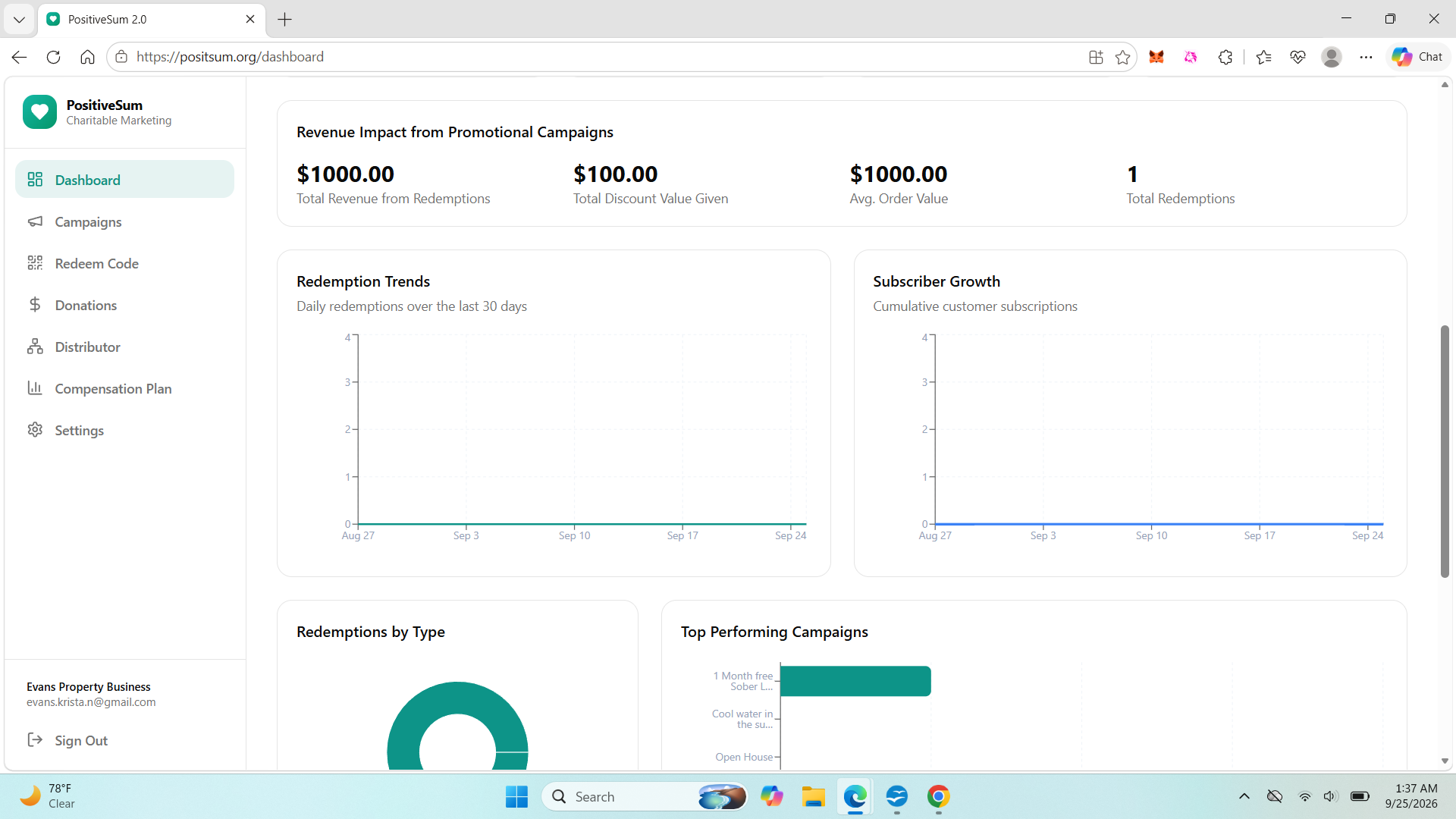Select the PositiveSum 2.0 browser tab
This screenshot has height=819, width=1456.
click(x=152, y=20)
